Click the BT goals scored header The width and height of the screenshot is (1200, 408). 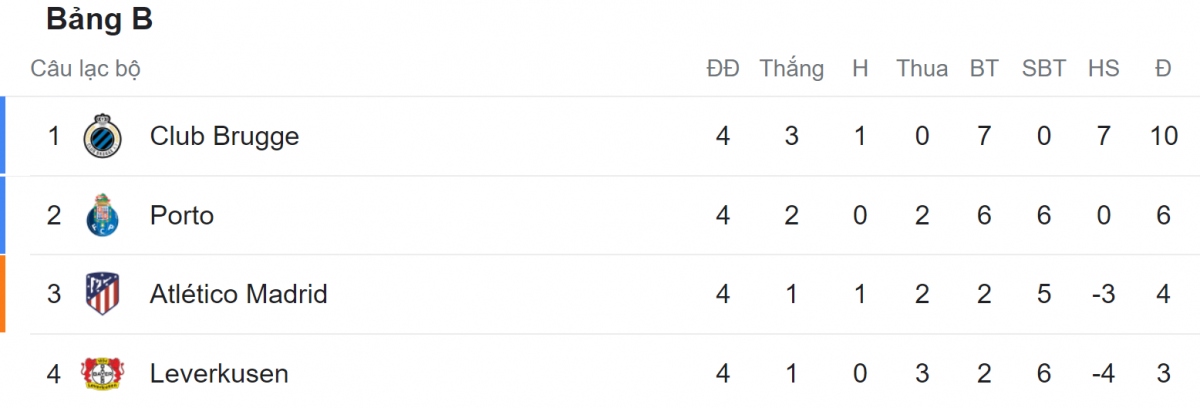984,69
